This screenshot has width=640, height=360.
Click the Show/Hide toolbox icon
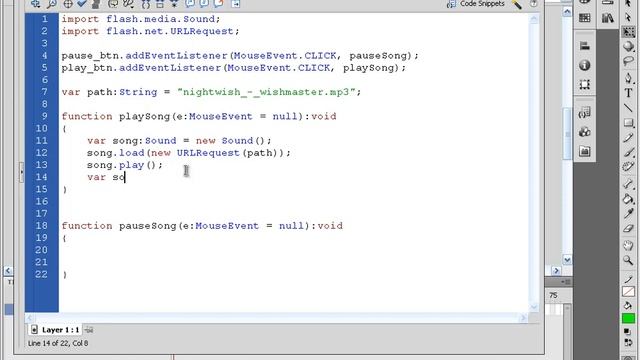coord(236,4)
